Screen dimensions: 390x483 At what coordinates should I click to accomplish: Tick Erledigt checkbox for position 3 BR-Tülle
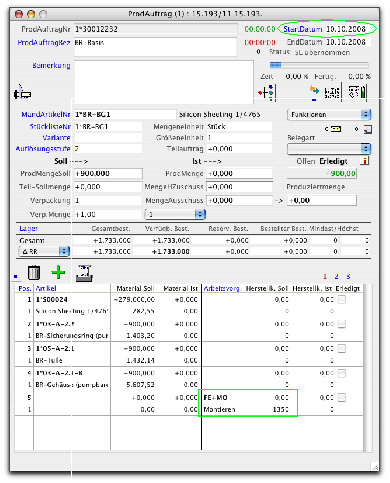pos(342,349)
